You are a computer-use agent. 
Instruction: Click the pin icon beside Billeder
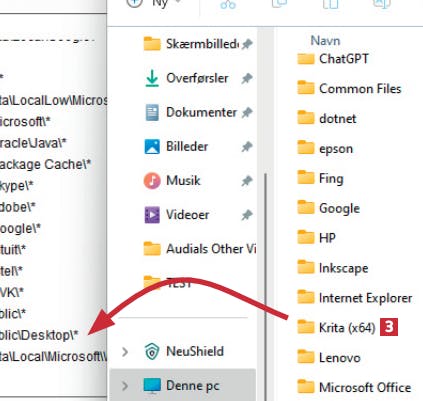pos(247,147)
